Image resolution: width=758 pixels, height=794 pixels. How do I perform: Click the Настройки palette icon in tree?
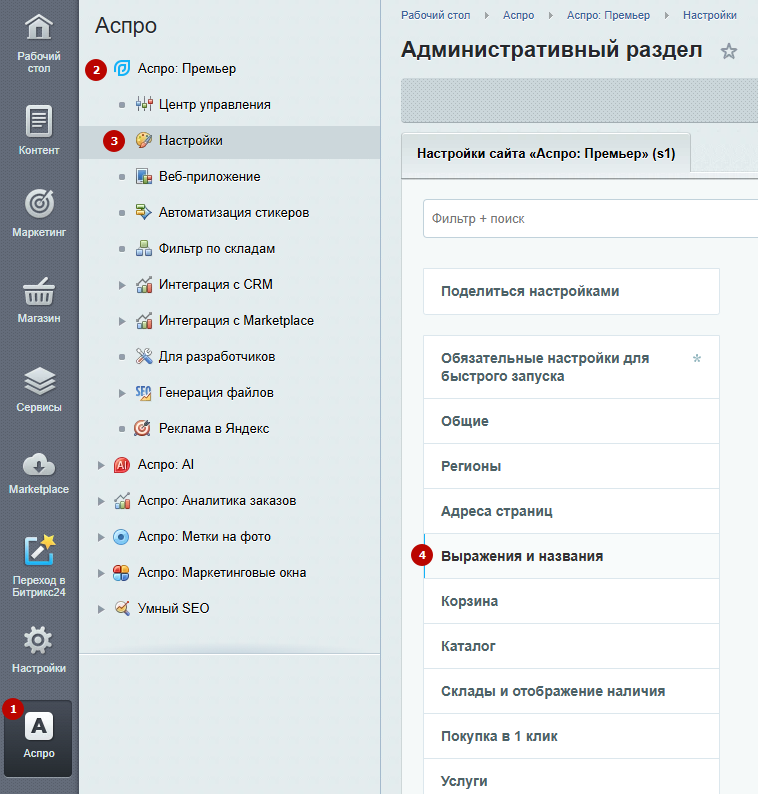(144, 140)
